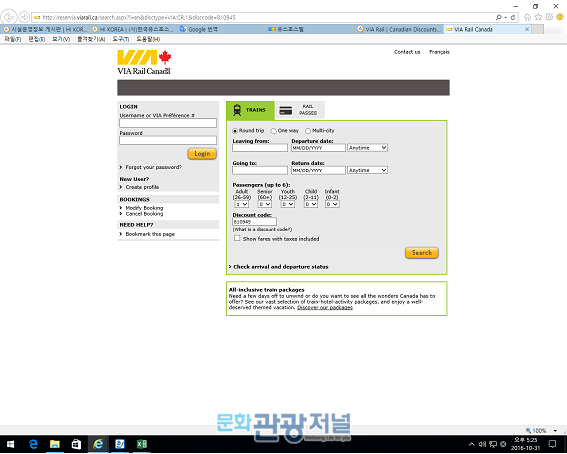This screenshot has height=454, width=567.
Task: Click the VIA Rail Canada logo
Action: point(144,62)
